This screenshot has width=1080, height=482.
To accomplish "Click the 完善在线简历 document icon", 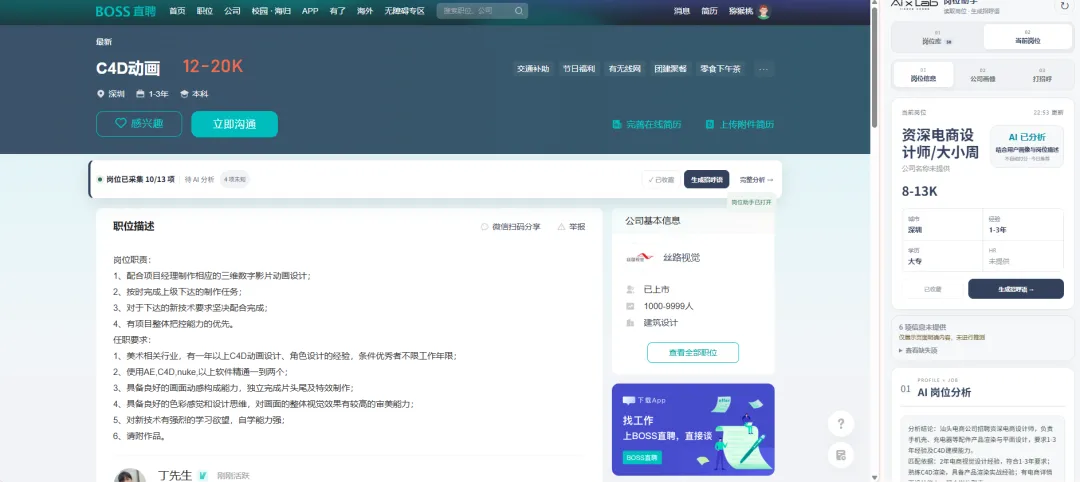I will click(617, 125).
